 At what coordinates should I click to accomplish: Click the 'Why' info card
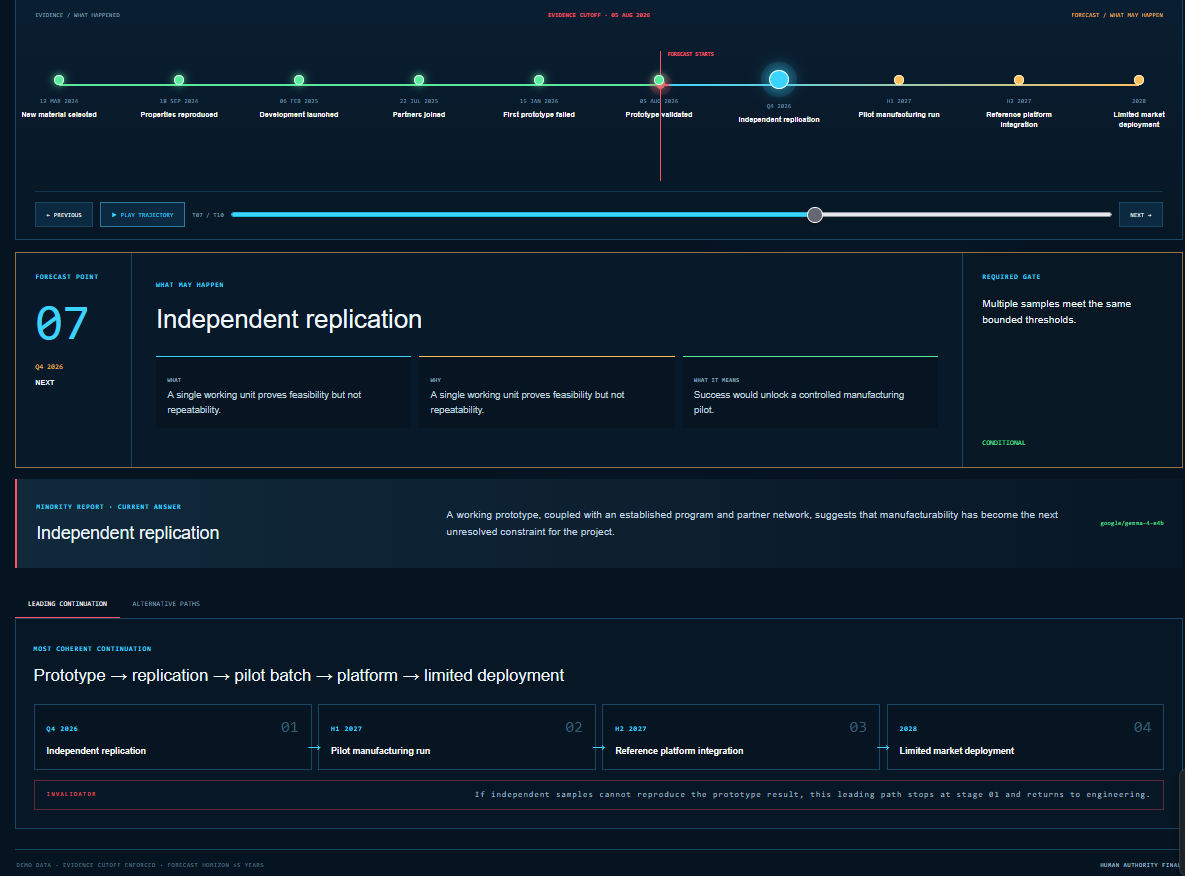pyautogui.click(x=546, y=392)
